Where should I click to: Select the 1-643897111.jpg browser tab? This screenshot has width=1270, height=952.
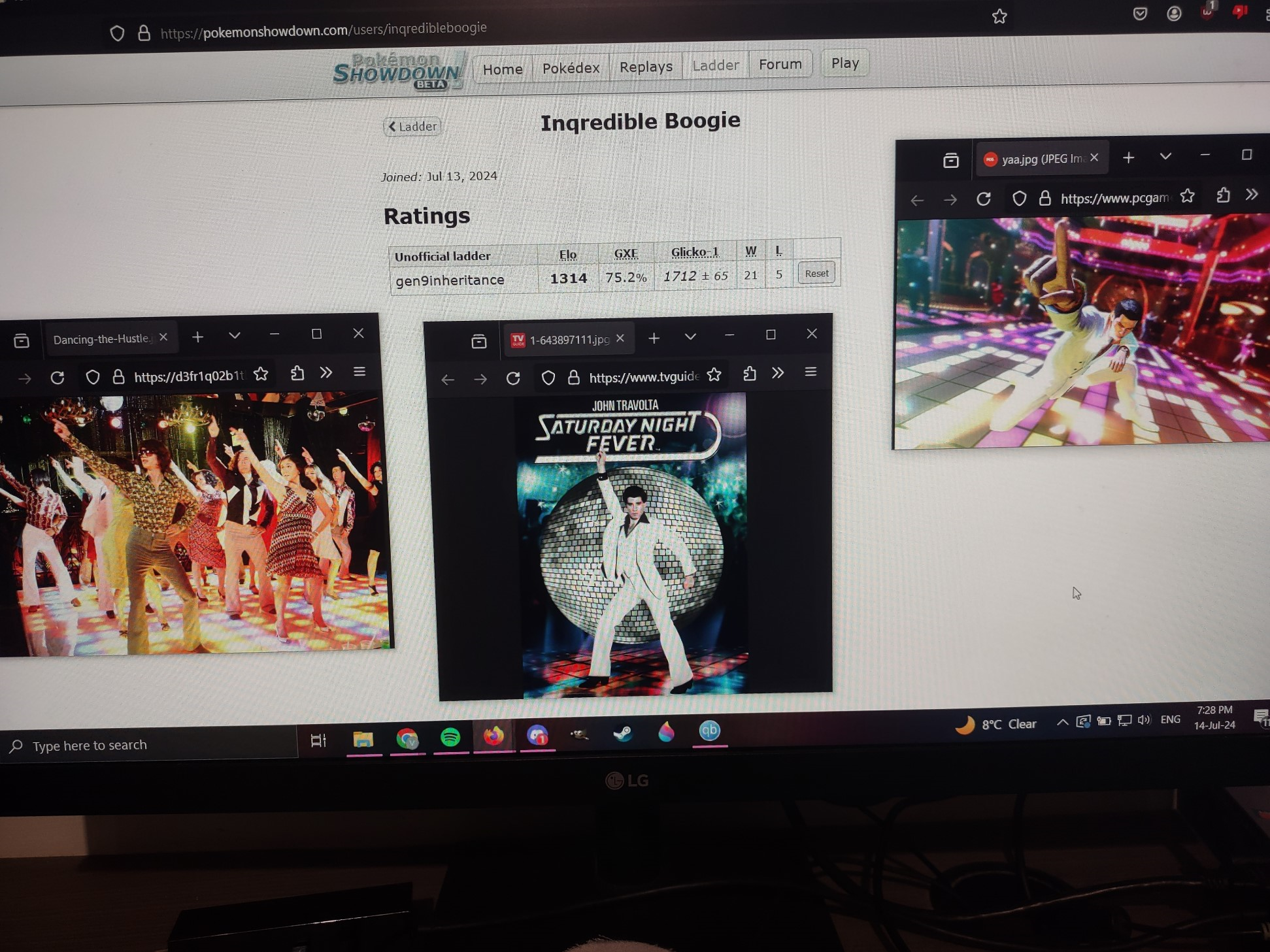568,339
